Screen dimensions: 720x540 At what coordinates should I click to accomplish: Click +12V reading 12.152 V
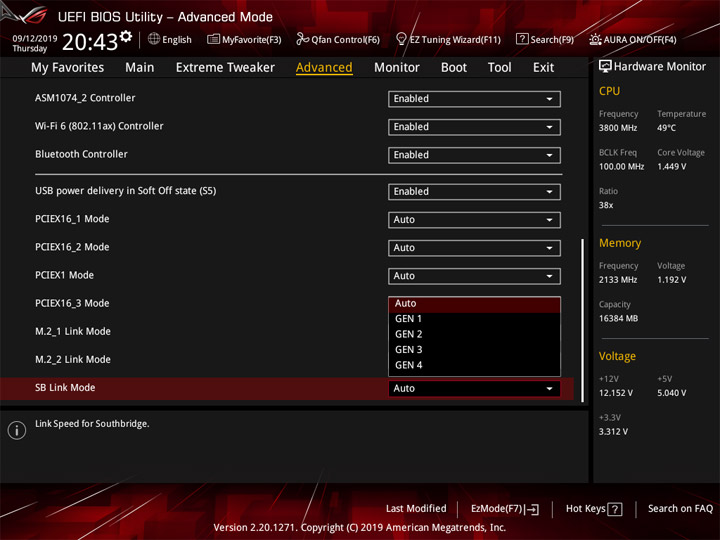click(616, 394)
